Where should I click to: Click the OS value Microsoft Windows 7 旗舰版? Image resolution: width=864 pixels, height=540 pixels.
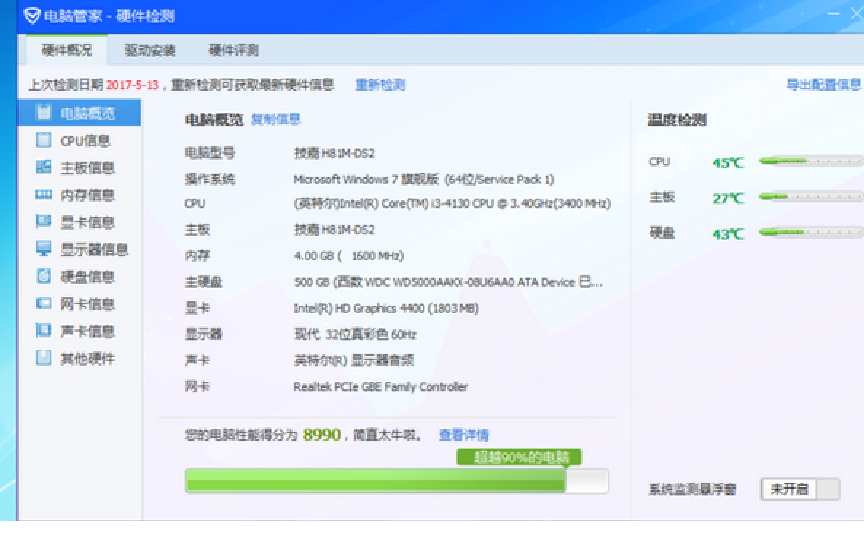(423, 179)
